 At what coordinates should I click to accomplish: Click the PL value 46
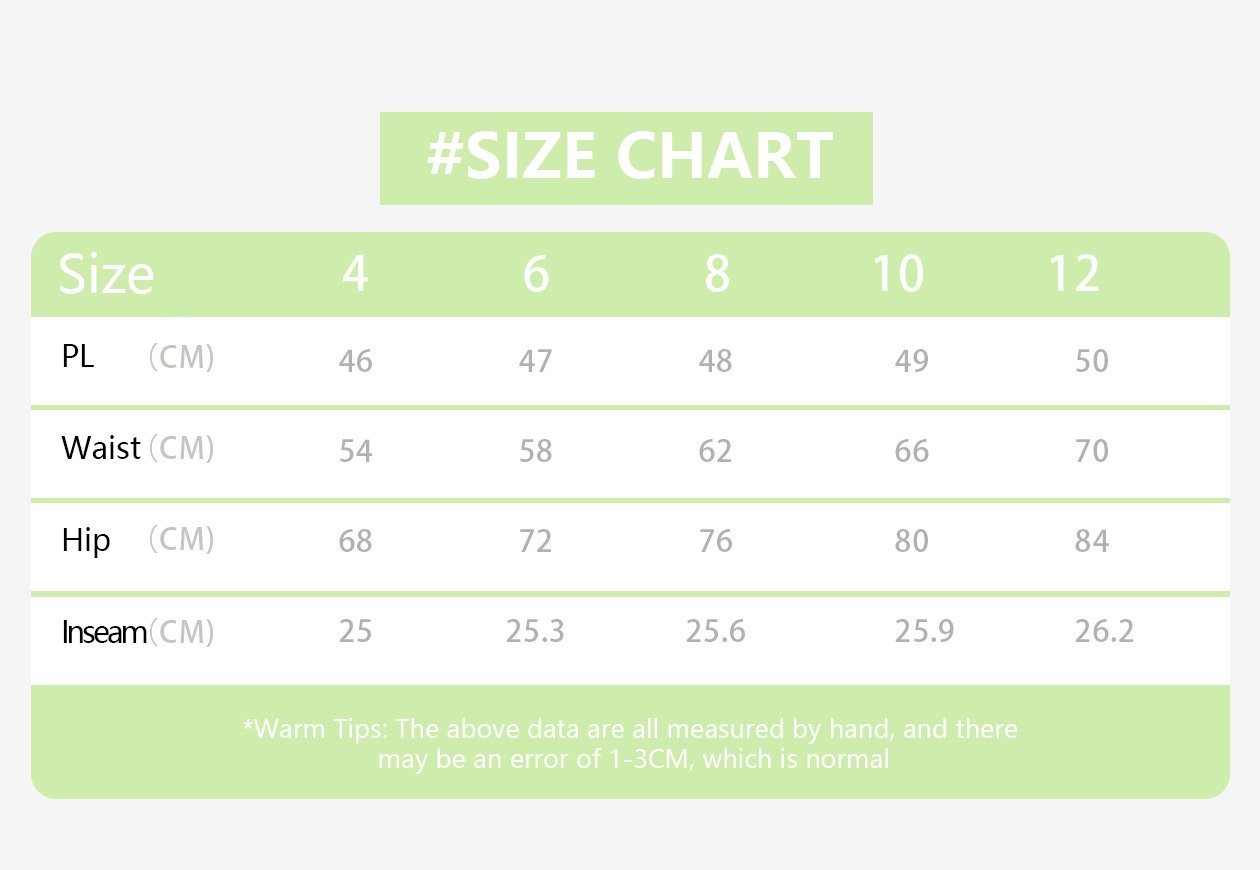[355, 360]
